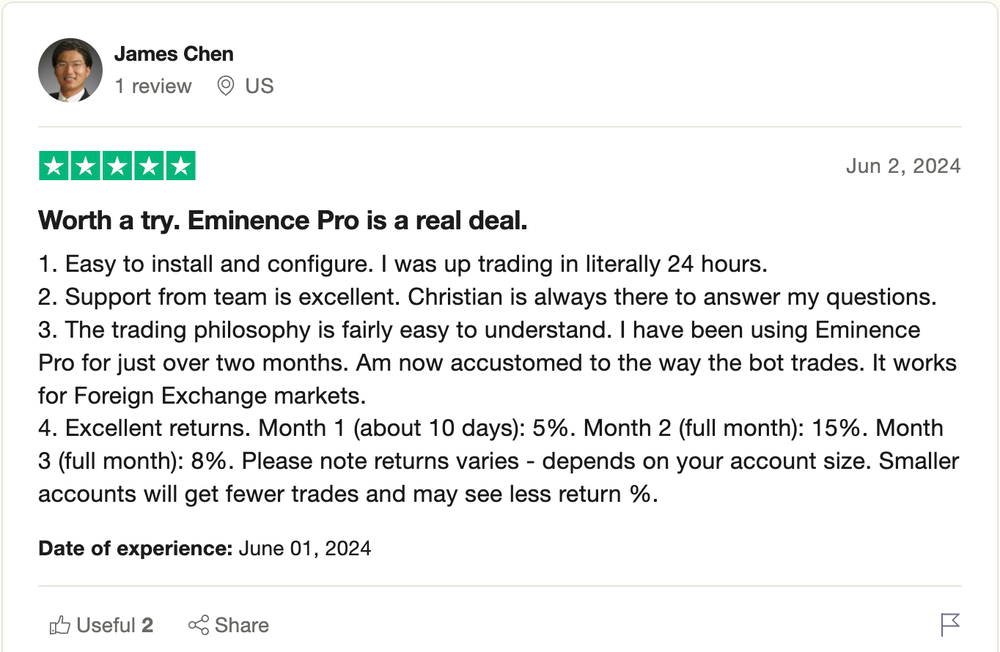Click the Useful count number 2
This screenshot has height=652, width=1000.
[147, 625]
